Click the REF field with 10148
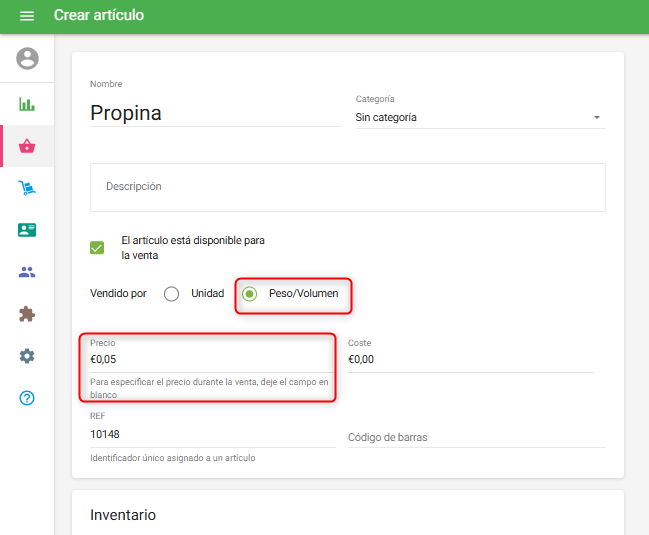Screen dimensions: 649x535 (212, 434)
